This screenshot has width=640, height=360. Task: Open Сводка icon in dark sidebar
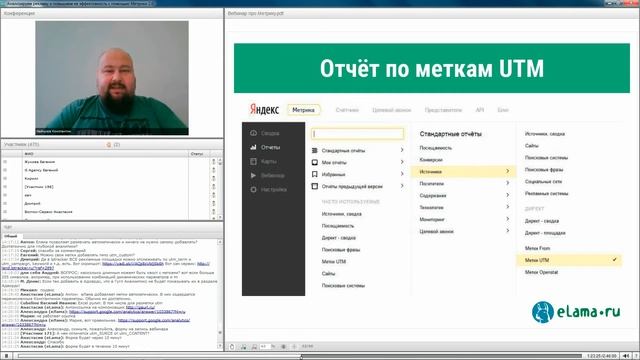click(253, 133)
